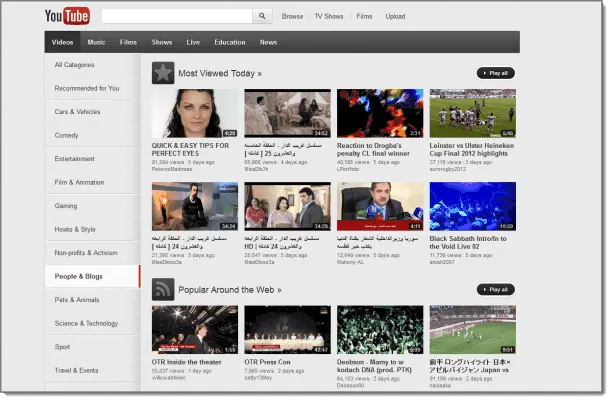Click the RSS icon beside Popular Around the Web

(x=162, y=289)
